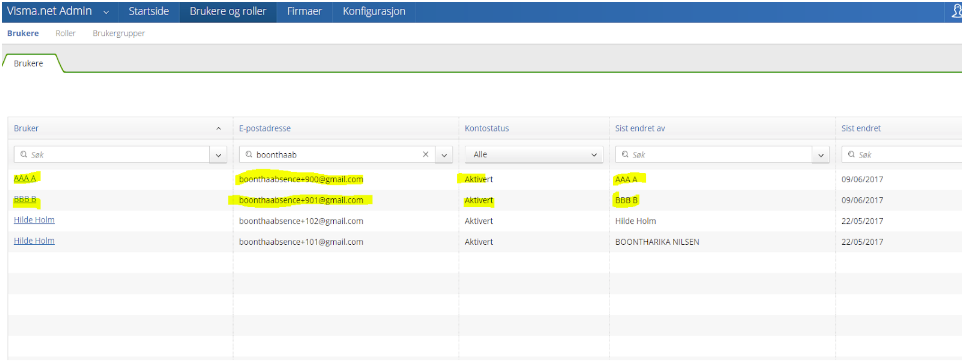Go to Firmaer in top navigation
This screenshot has height=364, width=966.
tap(304, 12)
